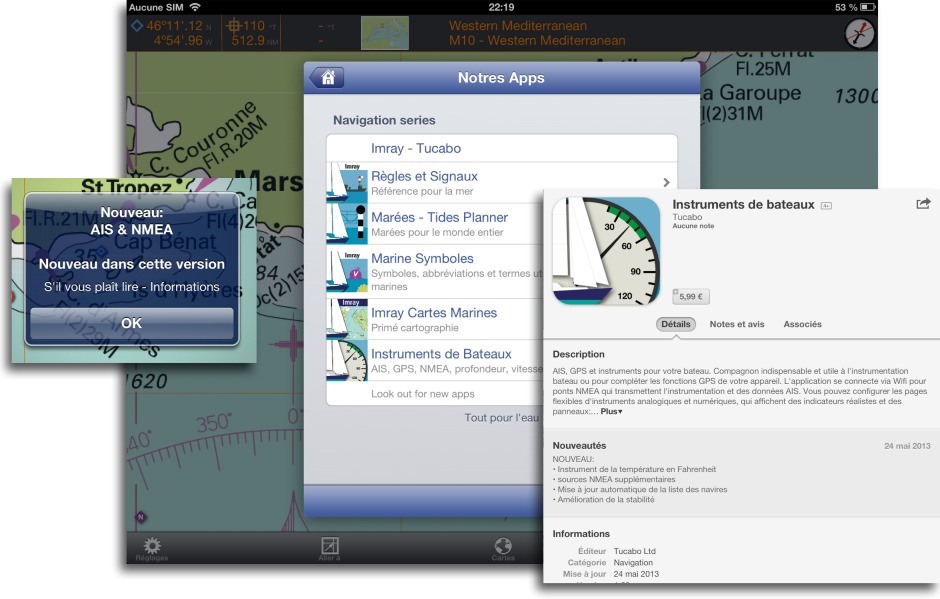Buy the app with the 5,99 € button
This screenshot has width=940, height=599.
(691, 296)
